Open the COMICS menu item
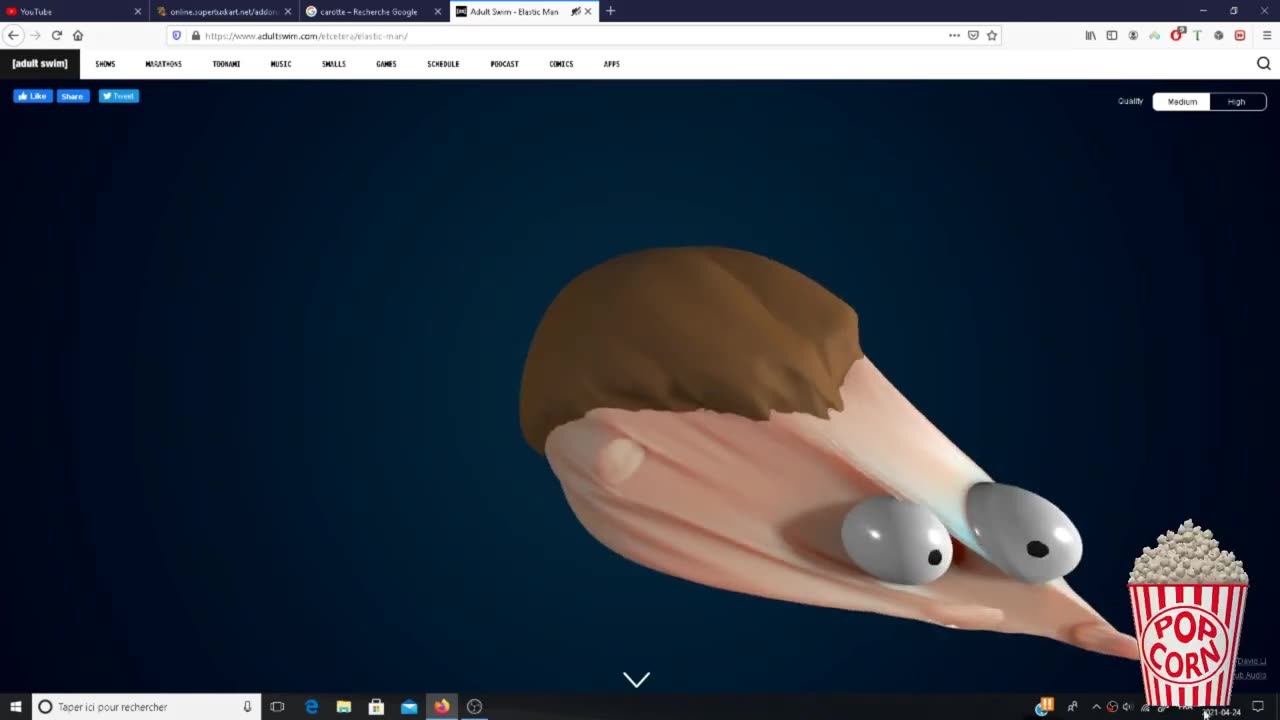Viewport: 1280px width, 720px height. point(561,64)
